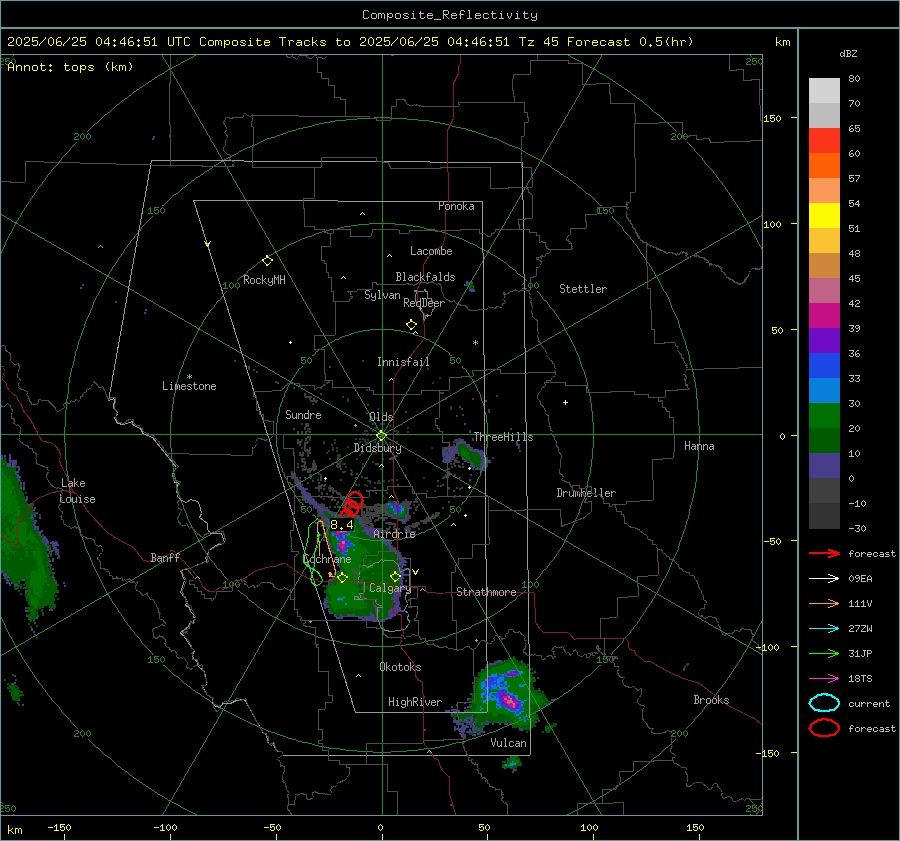Click the yellow diamond marker below RedDeer

(x=411, y=325)
